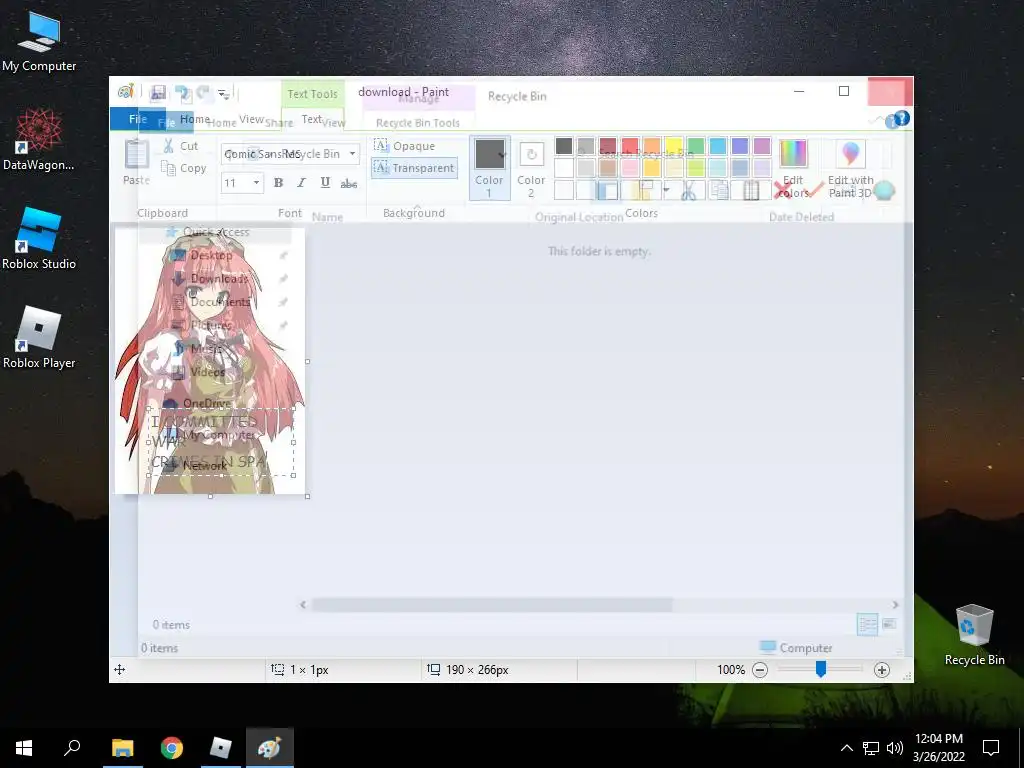
Task: Click the horizontal scrollbar in Recycle Bin window
Action: [492, 605]
